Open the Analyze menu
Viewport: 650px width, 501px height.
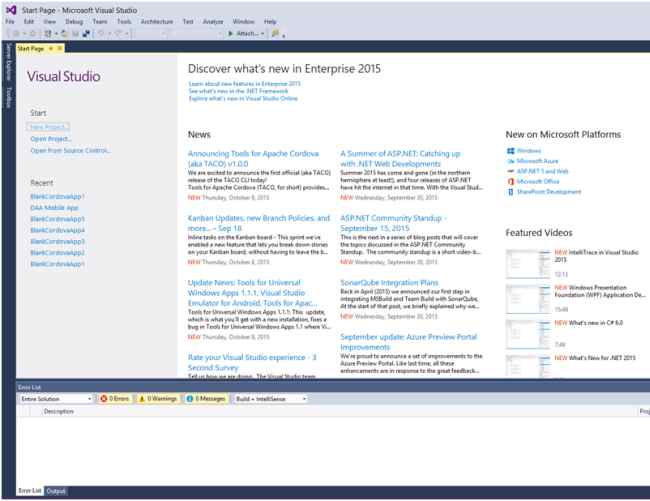coord(213,22)
